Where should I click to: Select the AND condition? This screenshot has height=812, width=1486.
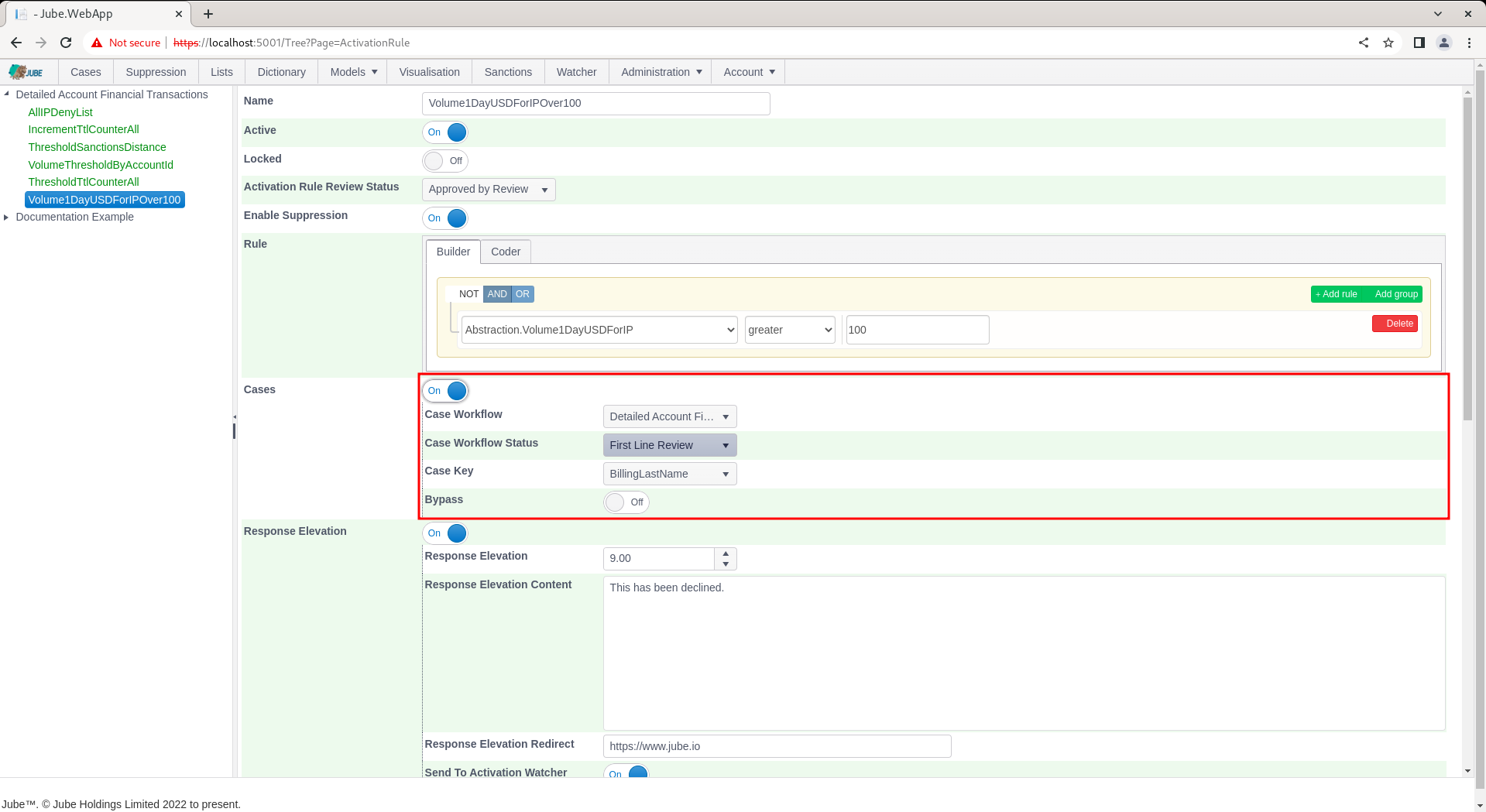click(x=497, y=294)
